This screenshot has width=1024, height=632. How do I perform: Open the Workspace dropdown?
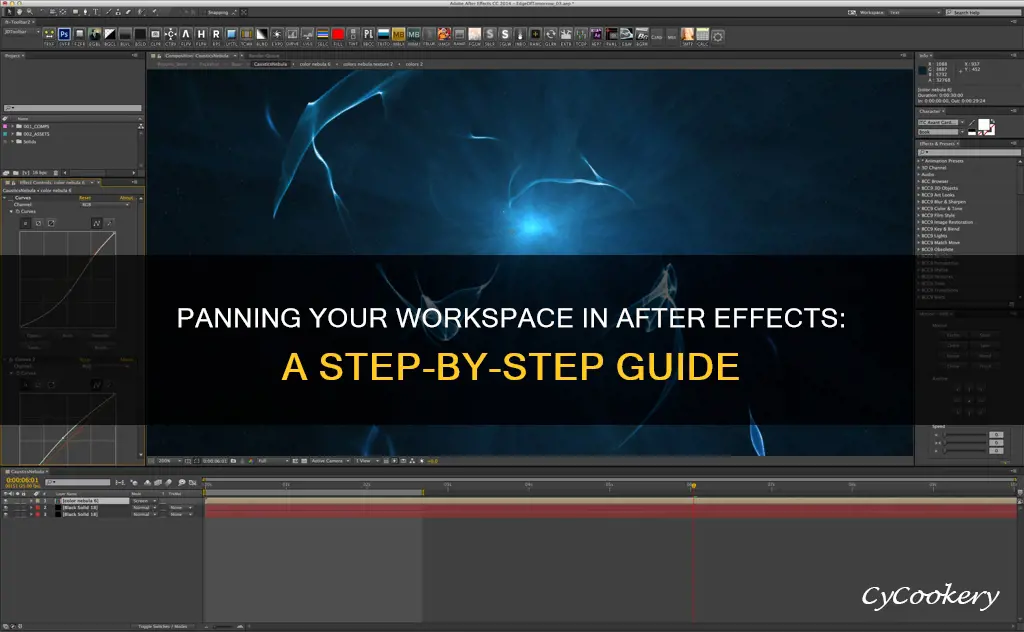[x=914, y=12]
